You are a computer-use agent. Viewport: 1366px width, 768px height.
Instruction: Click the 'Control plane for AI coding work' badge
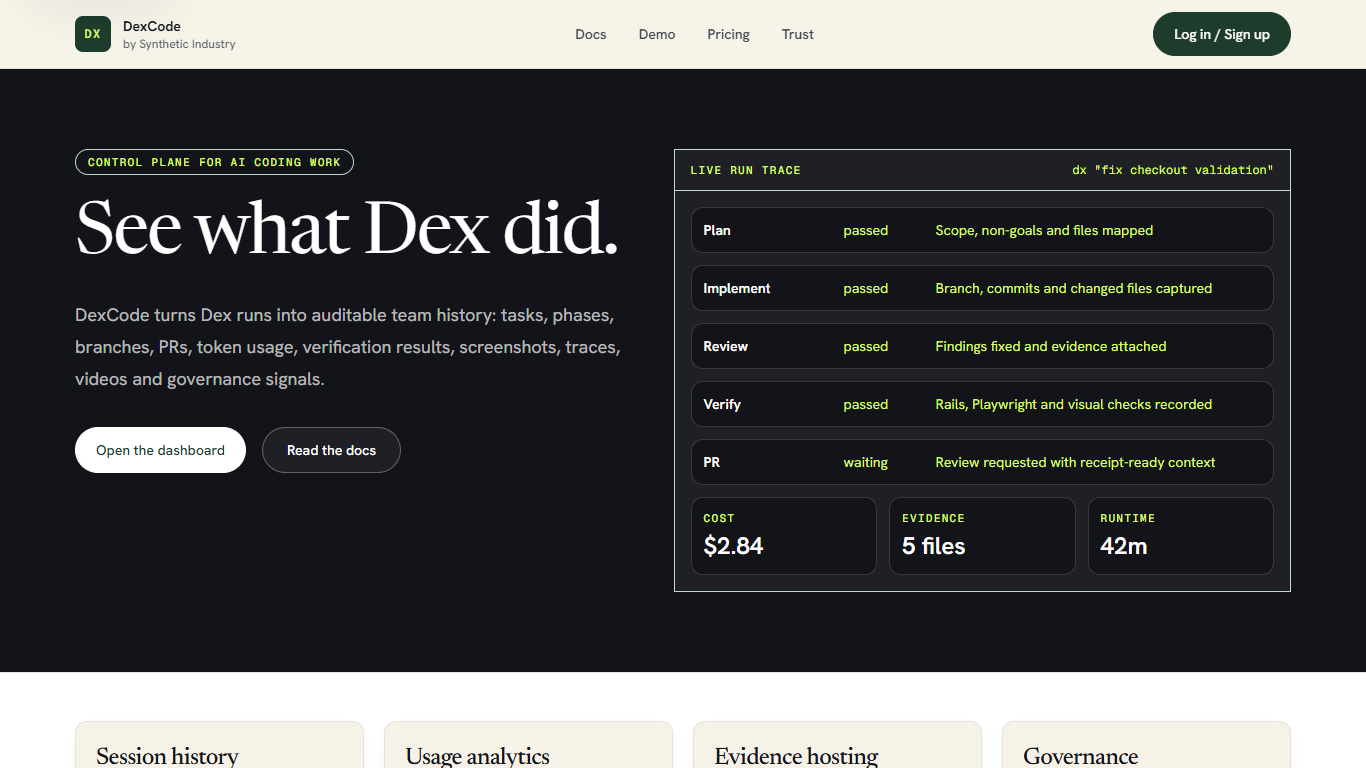(214, 162)
